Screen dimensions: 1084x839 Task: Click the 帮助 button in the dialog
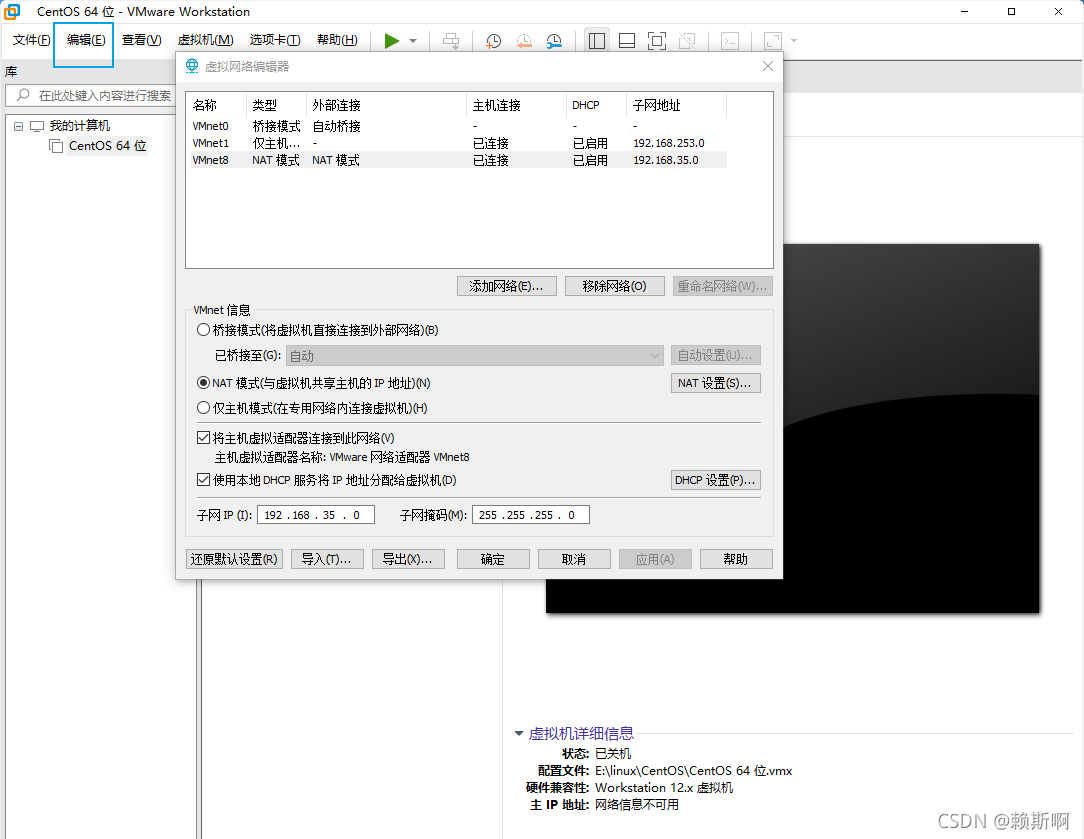[736, 559]
